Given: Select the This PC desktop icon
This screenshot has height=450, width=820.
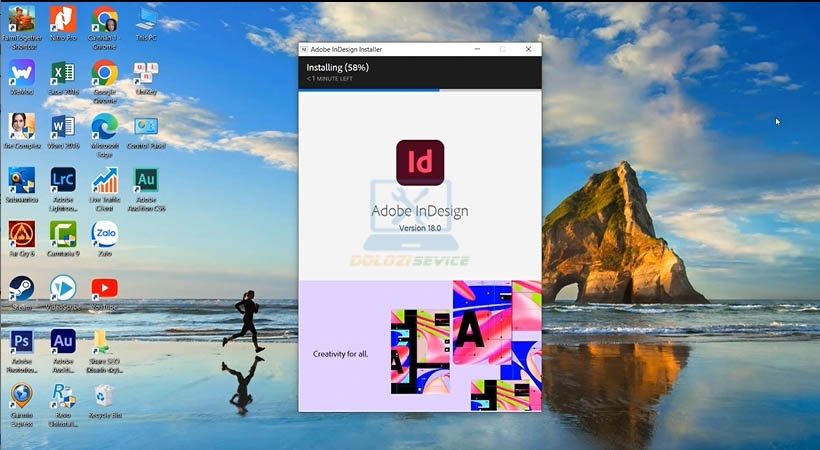Looking at the screenshot, I should 146,19.
